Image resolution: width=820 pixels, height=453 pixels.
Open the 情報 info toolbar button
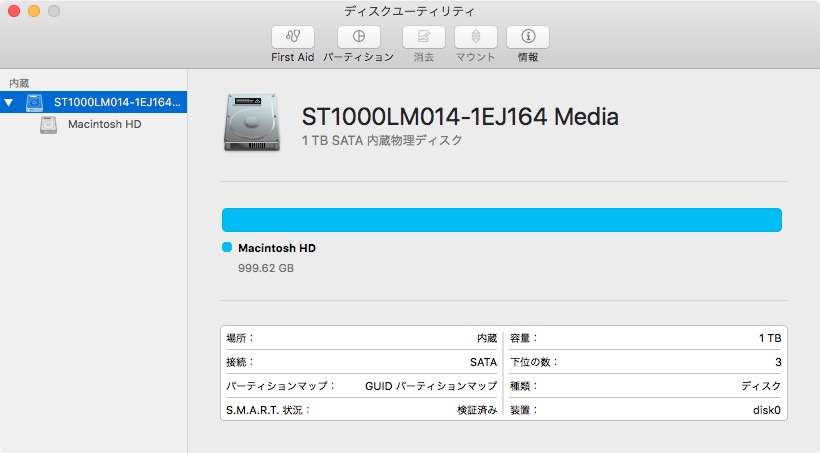(x=527, y=37)
